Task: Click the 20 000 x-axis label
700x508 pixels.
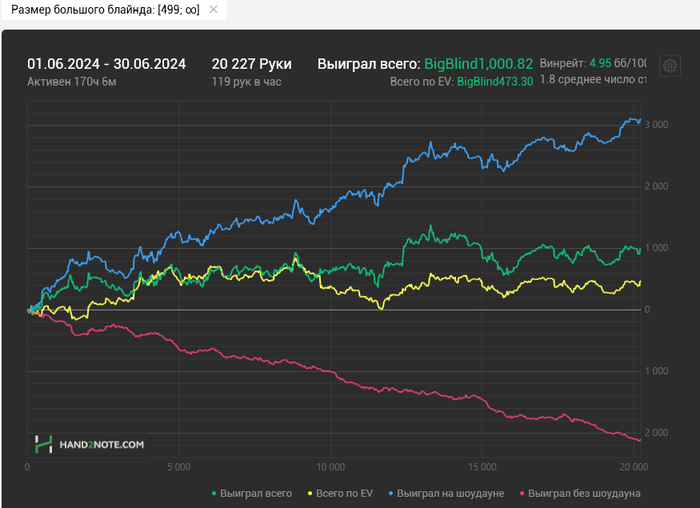Action: [633, 467]
